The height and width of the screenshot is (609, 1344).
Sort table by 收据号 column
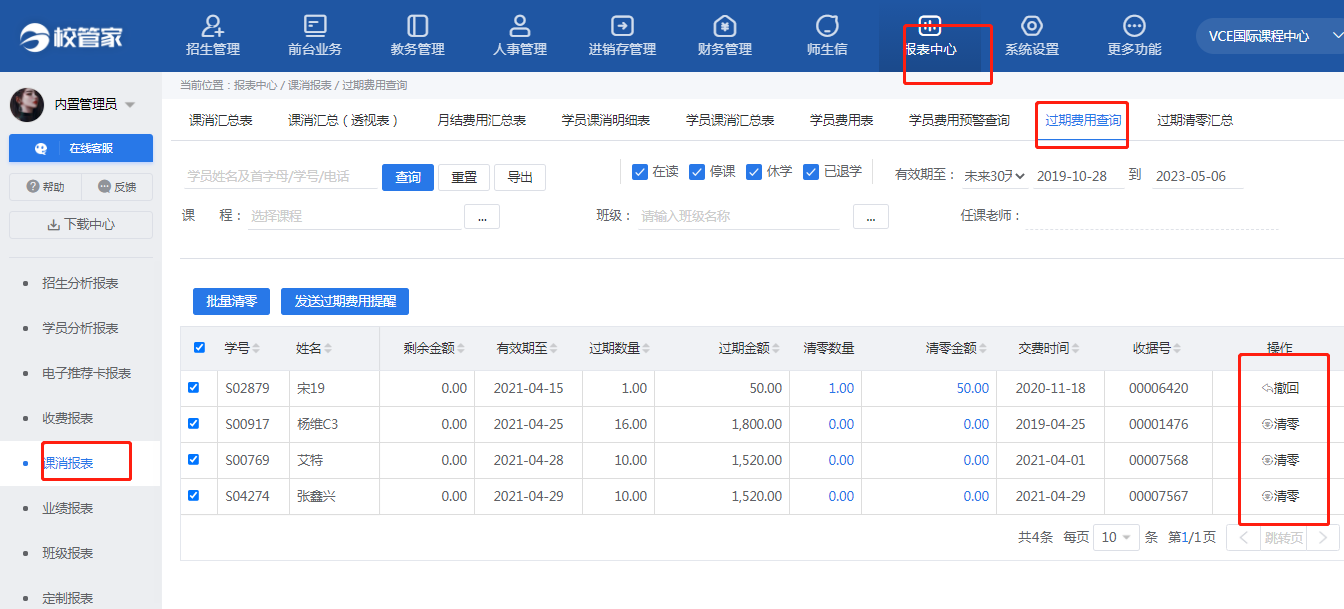point(1177,348)
